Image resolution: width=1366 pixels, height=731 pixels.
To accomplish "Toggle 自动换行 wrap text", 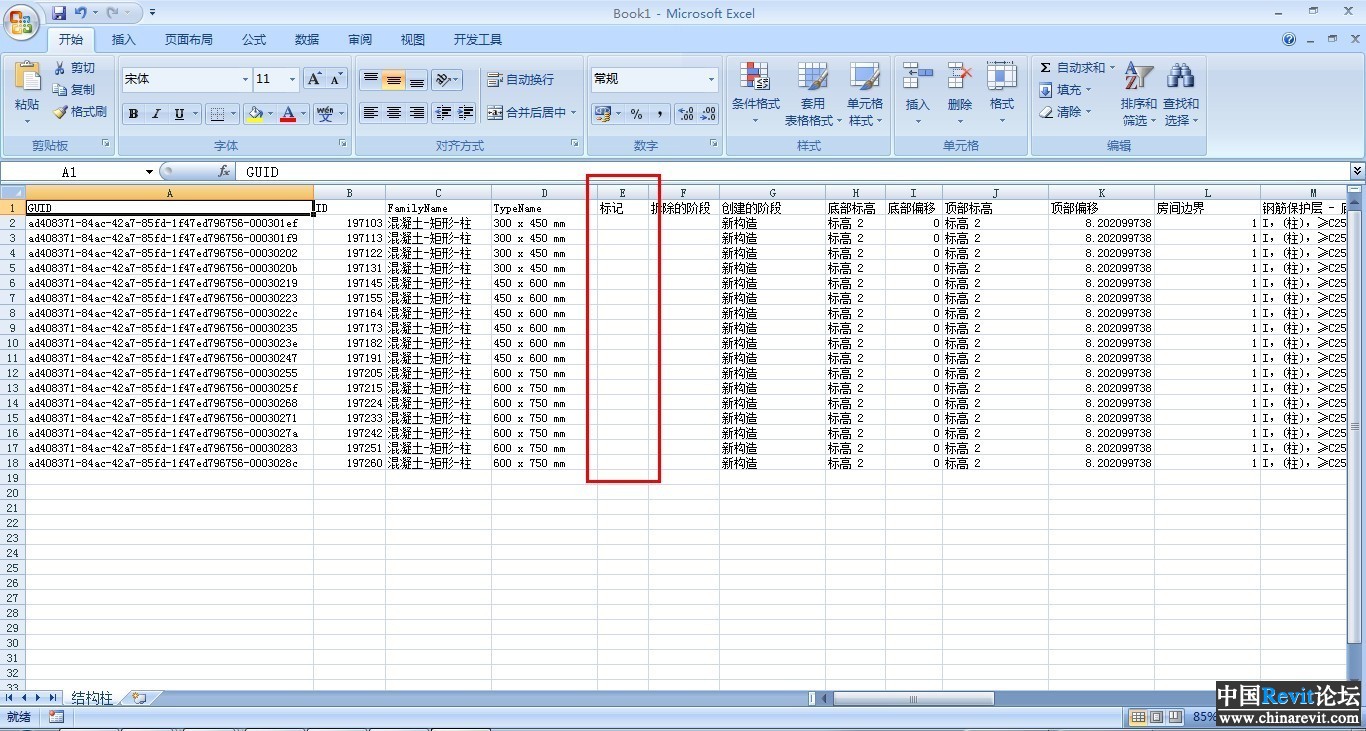I will (520, 80).
